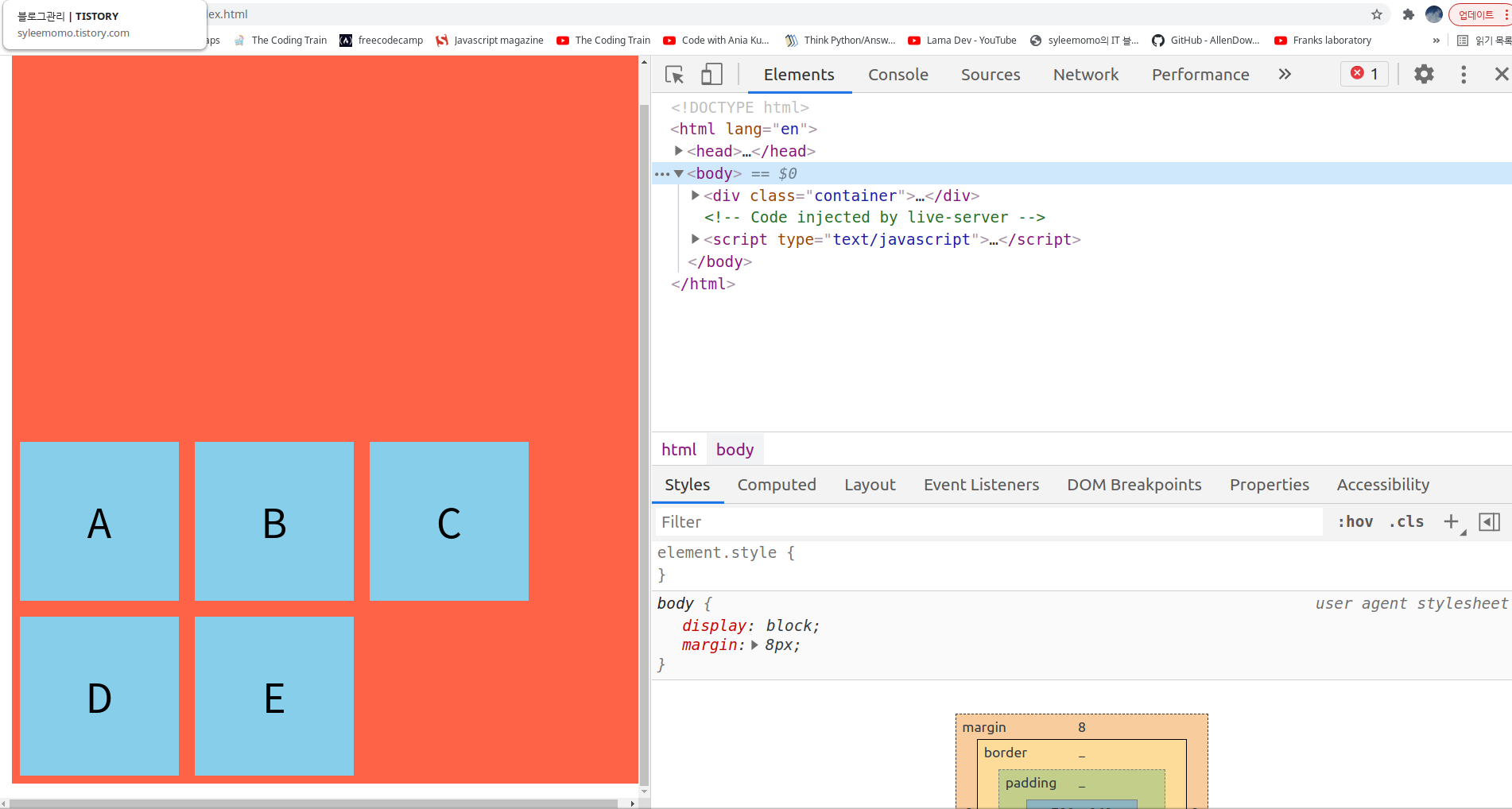
Task: Select the closing html tag
Action: point(703,284)
